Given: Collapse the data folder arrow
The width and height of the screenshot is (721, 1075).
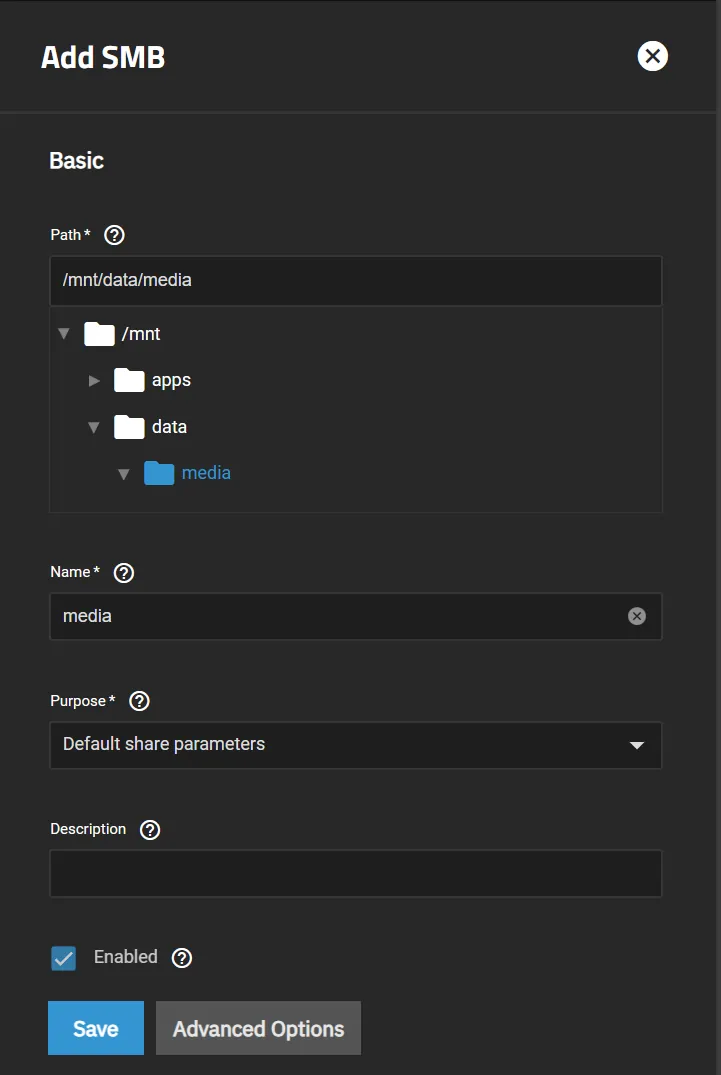Looking at the screenshot, I should 94,427.
